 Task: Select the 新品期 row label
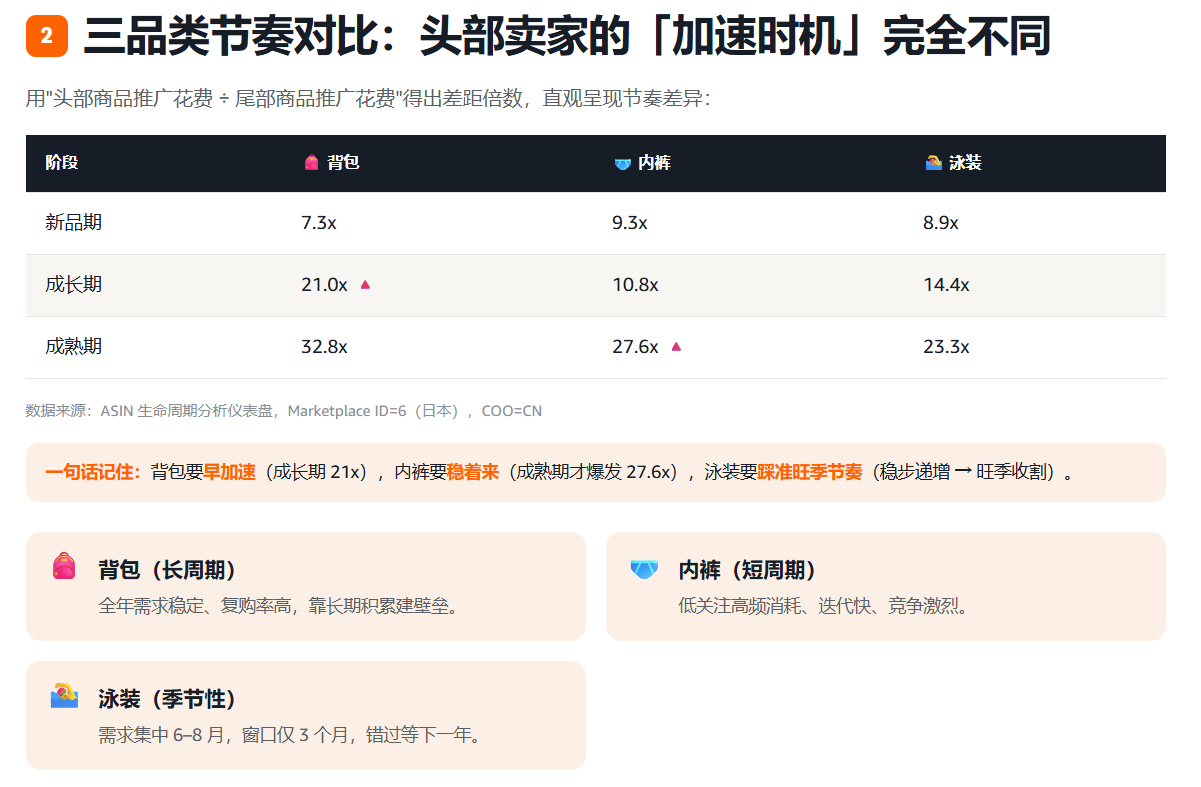tap(73, 223)
